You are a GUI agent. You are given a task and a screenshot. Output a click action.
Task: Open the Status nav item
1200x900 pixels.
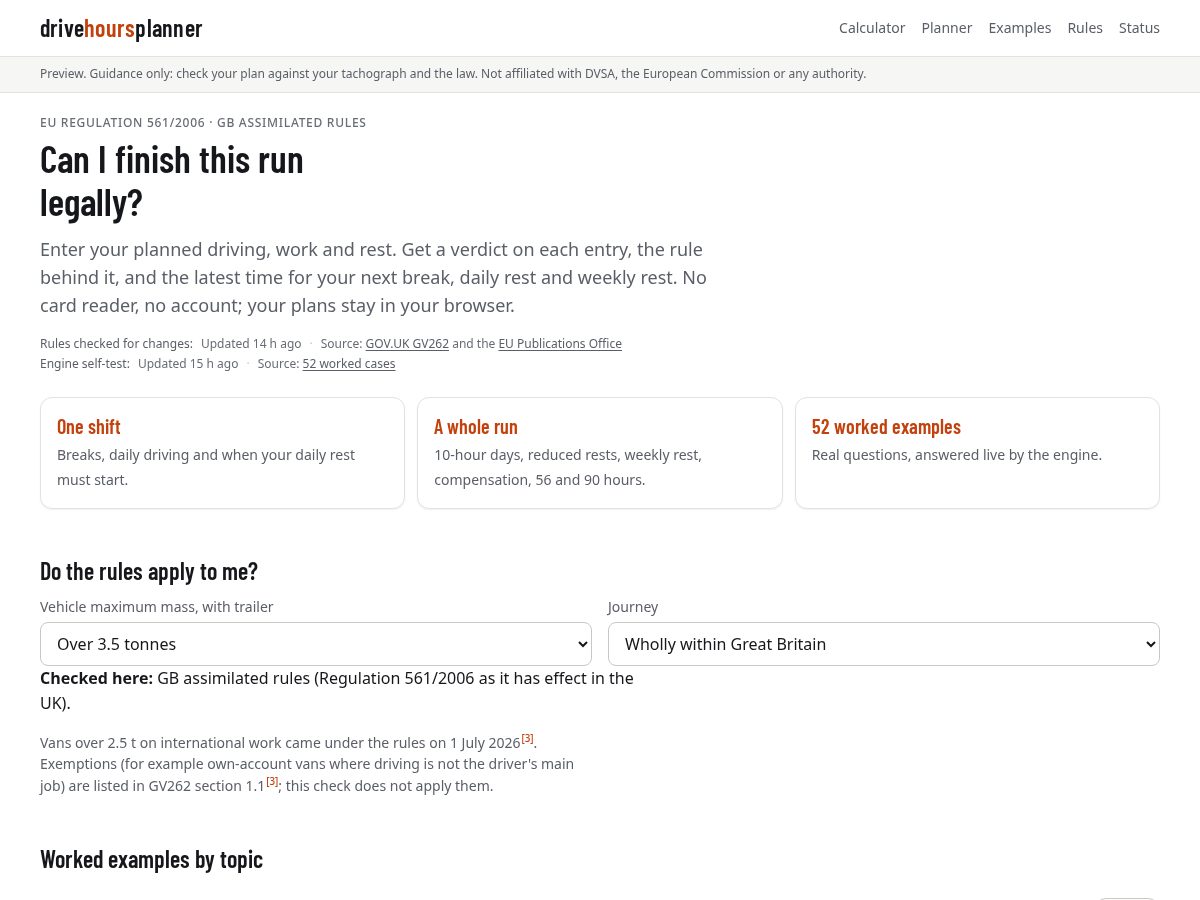coord(1139,28)
